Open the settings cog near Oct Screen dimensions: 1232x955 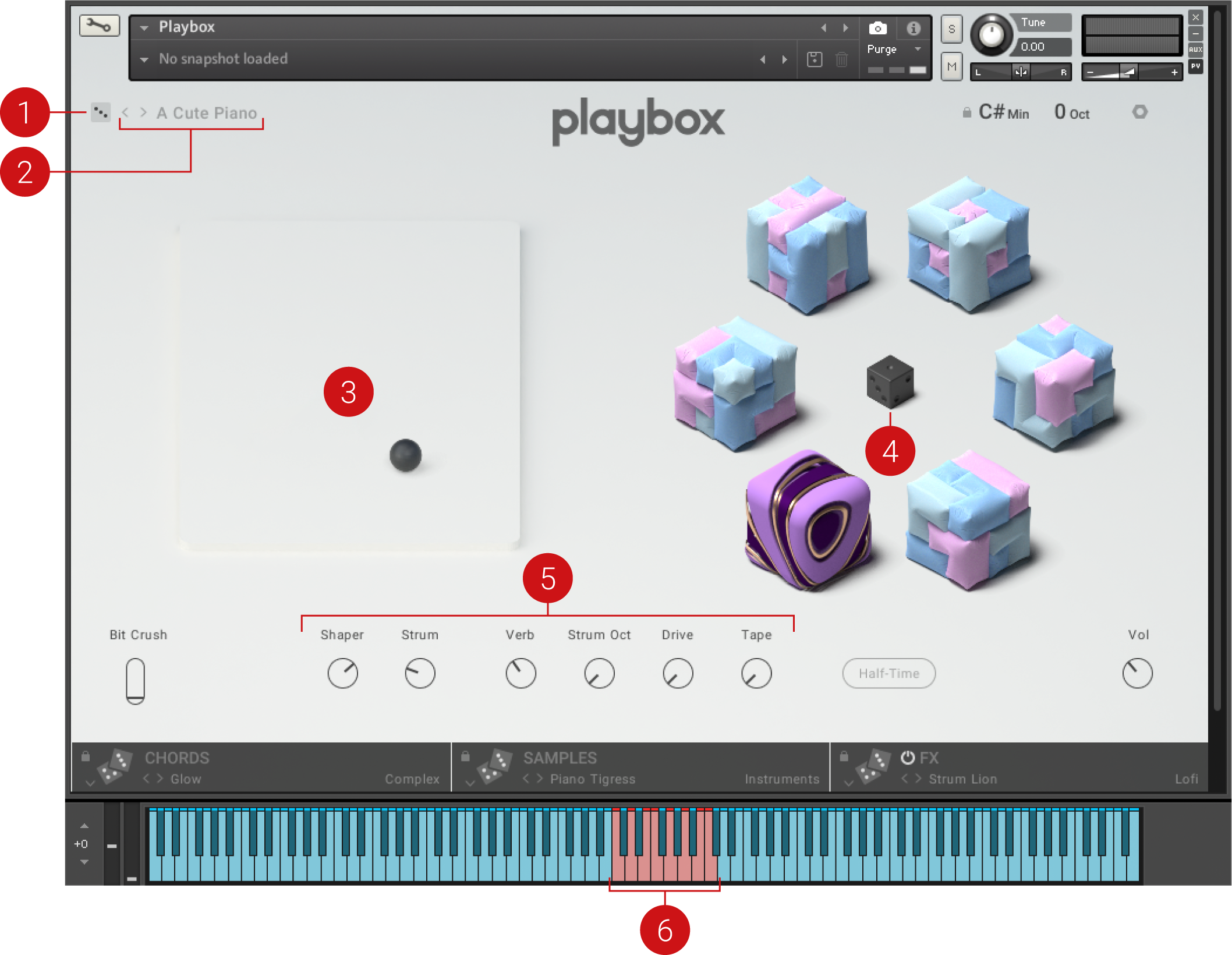[1139, 112]
